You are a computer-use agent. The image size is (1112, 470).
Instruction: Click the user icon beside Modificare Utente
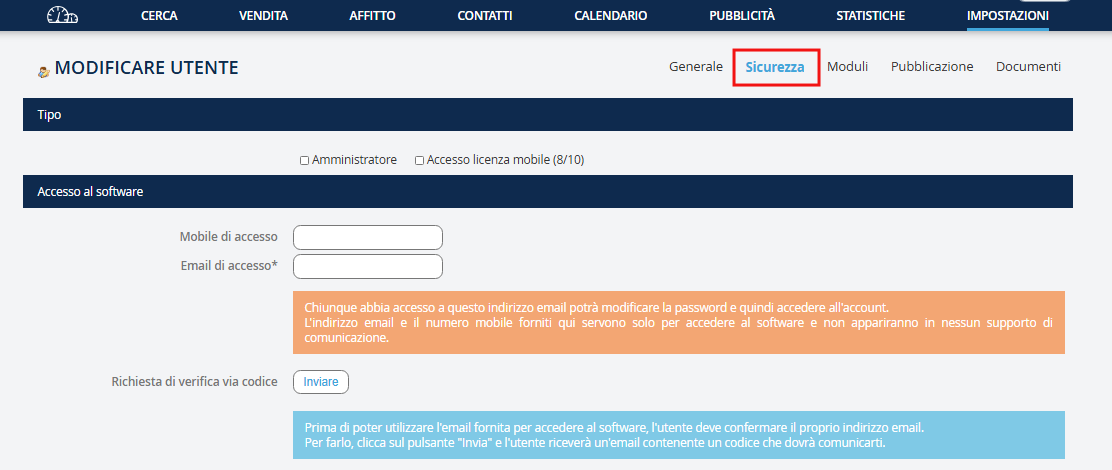tap(43, 71)
